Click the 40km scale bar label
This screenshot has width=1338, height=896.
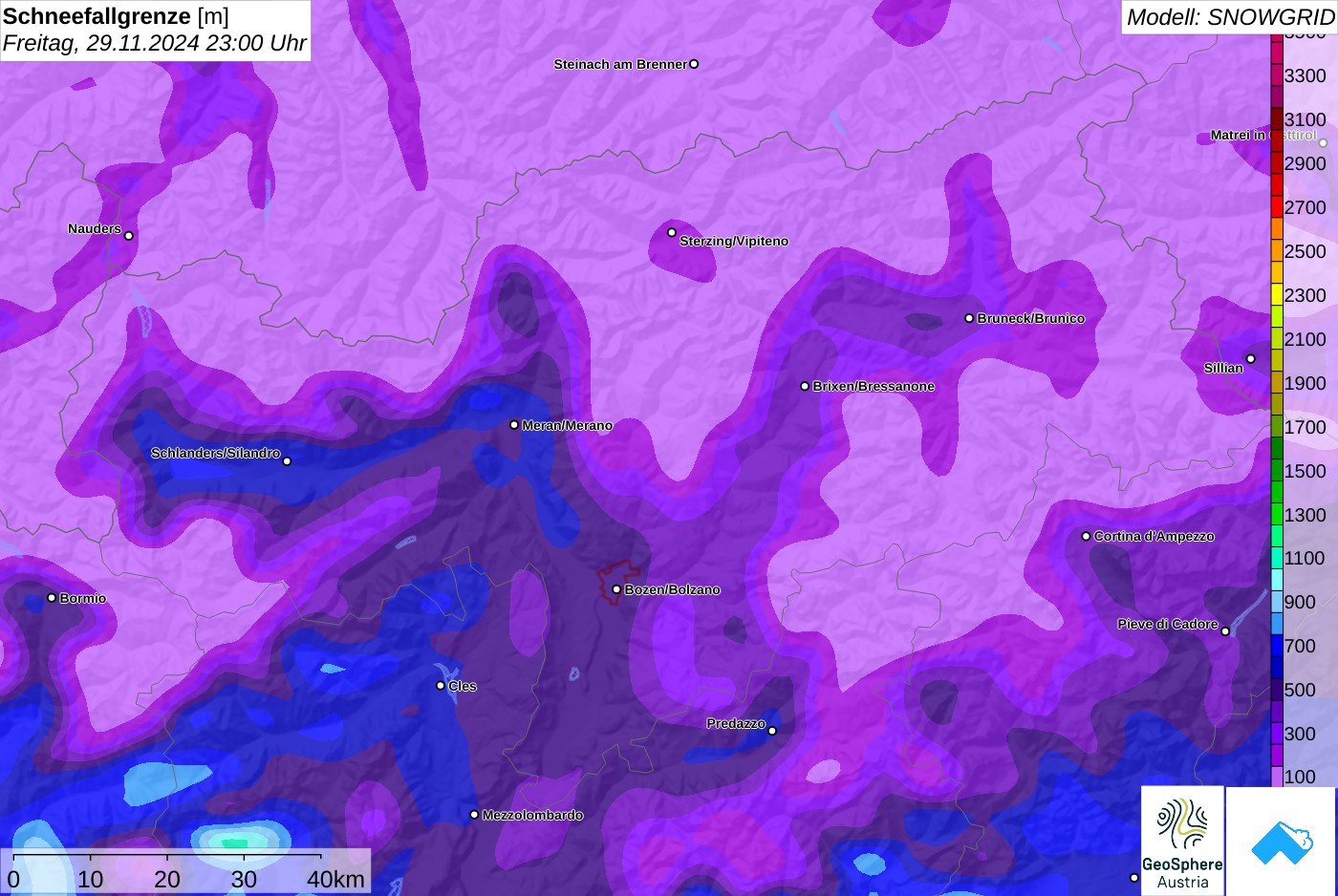tap(335, 879)
